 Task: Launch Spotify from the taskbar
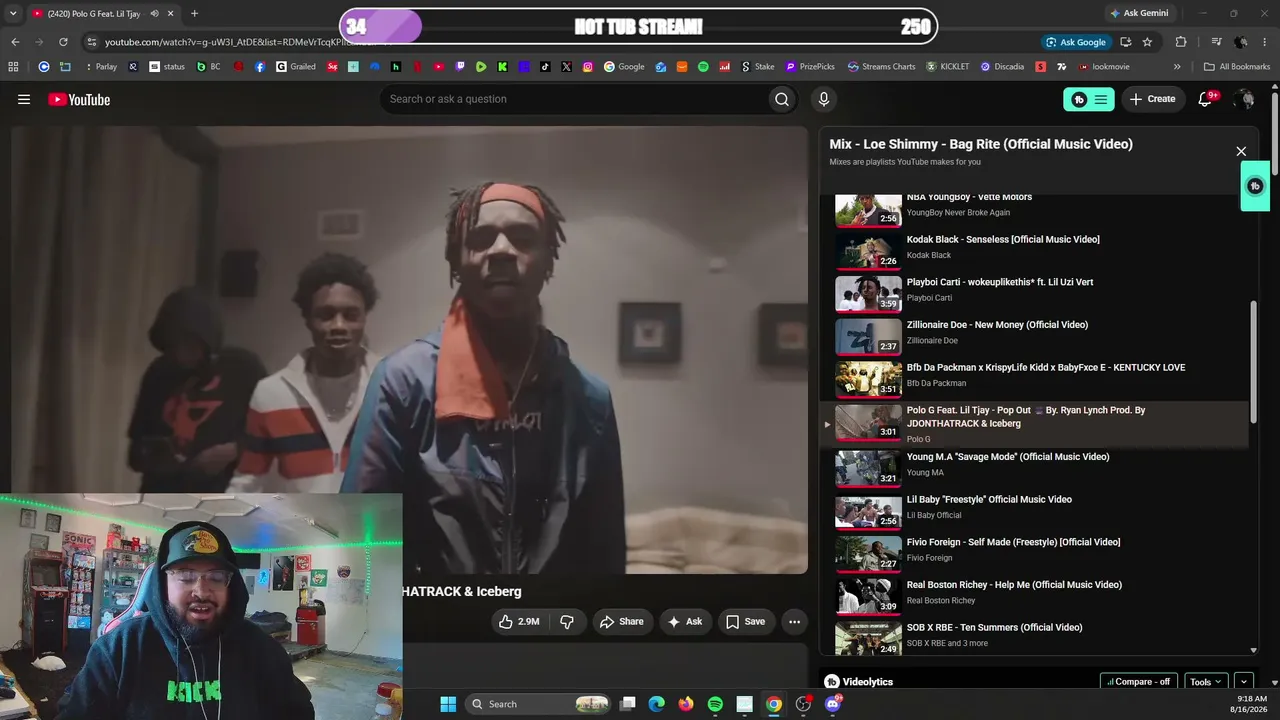(715, 704)
